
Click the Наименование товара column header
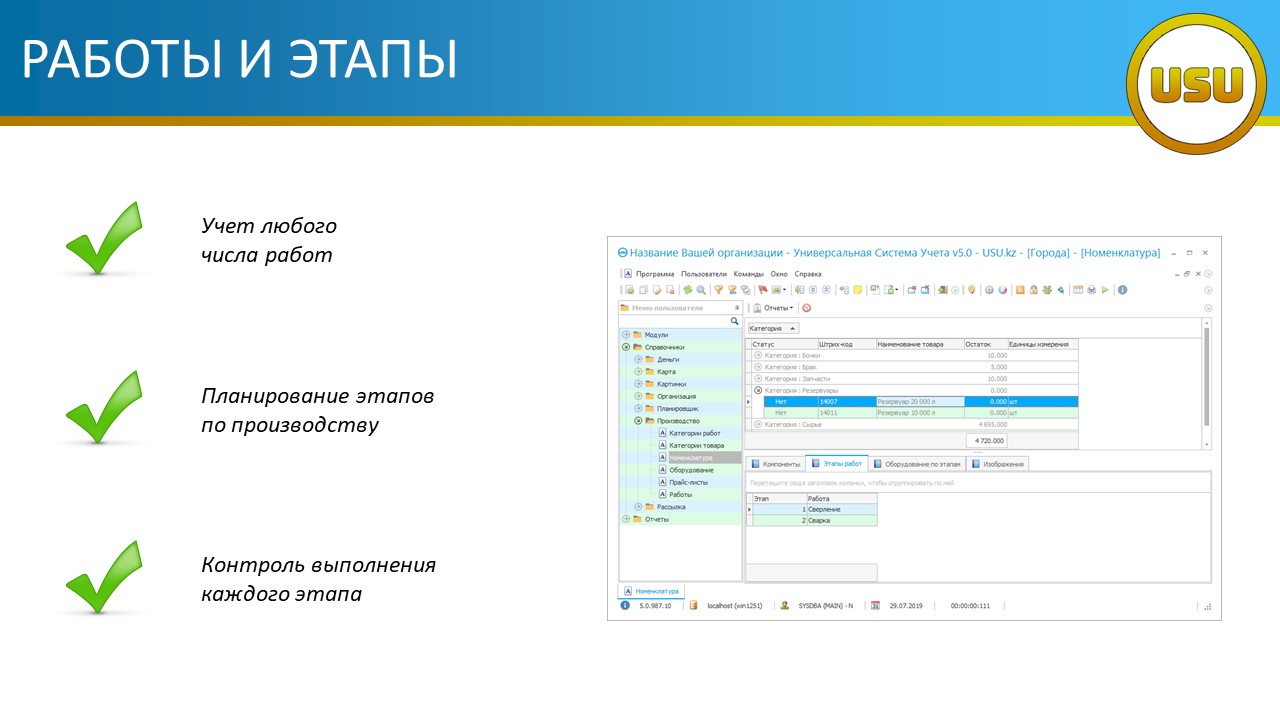pyautogui.click(x=919, y=344)
